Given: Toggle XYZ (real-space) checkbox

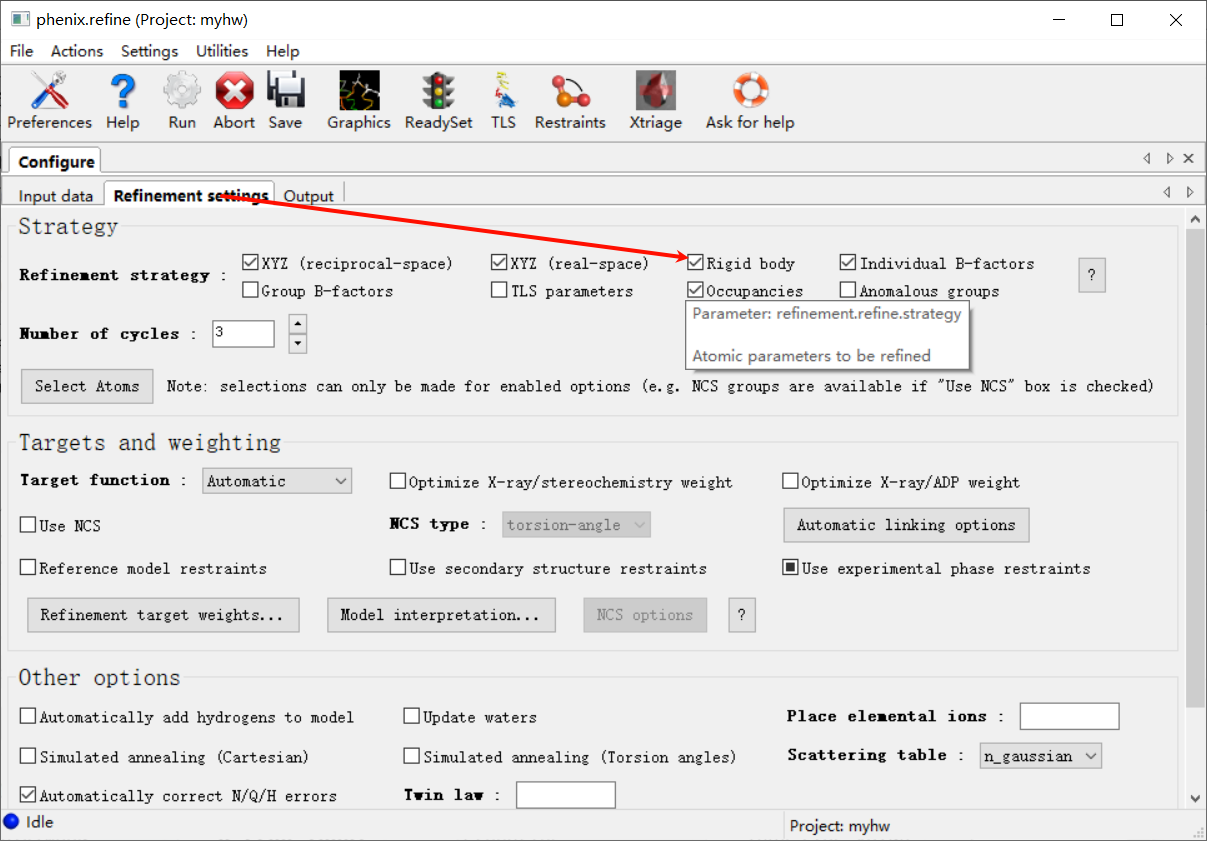Looking at the screenshot, I should [x=500, y=263].
